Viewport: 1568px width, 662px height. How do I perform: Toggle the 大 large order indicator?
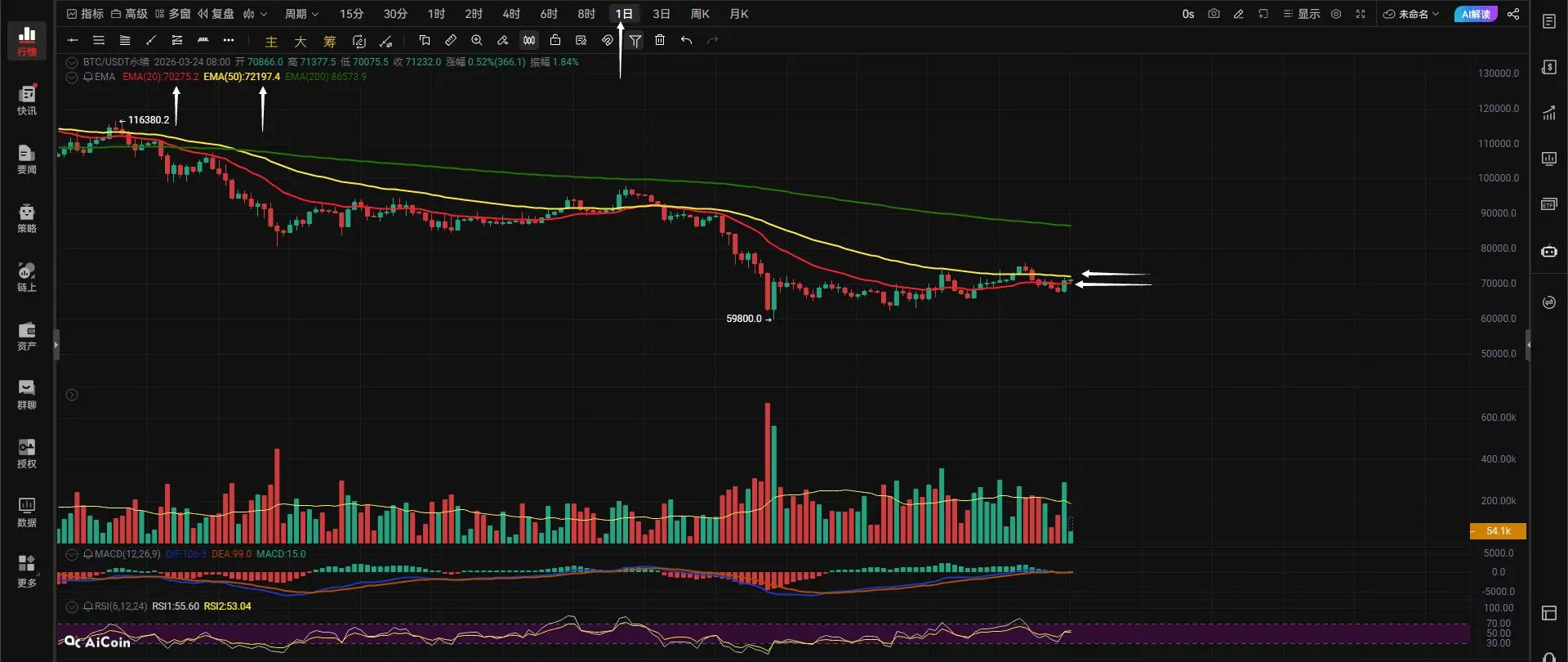pyautogui.click(x=301, y=42)
